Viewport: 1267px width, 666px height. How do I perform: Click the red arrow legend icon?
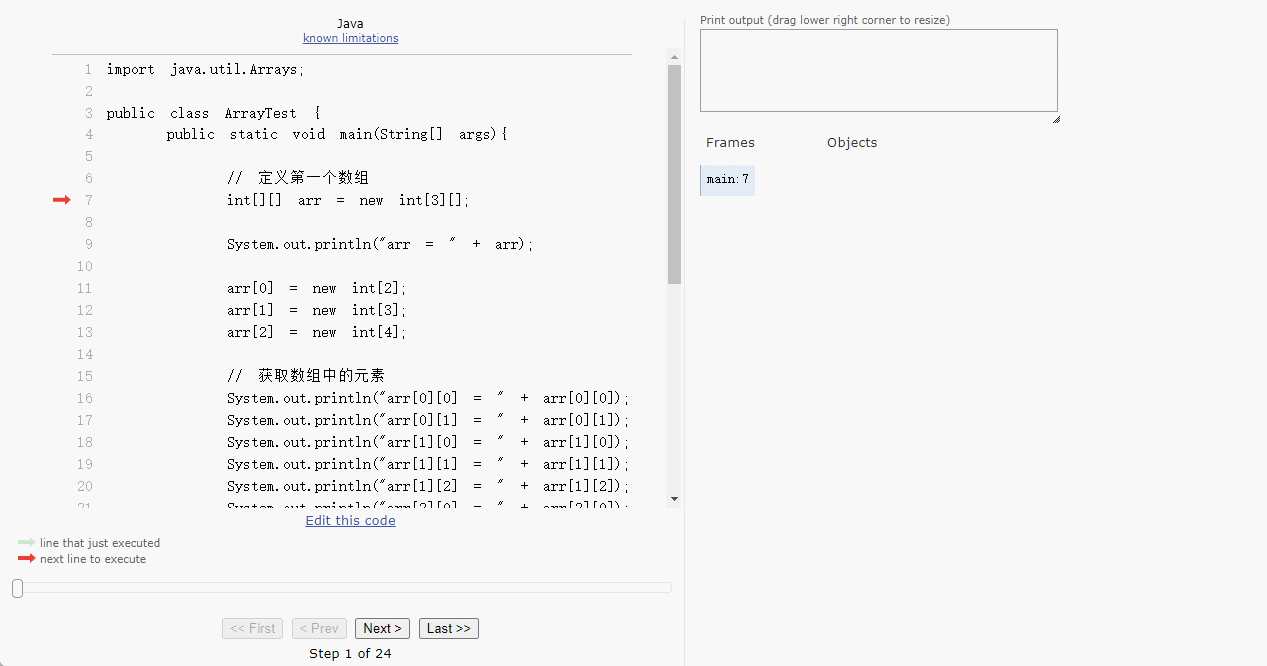click(x=26, y=559)
